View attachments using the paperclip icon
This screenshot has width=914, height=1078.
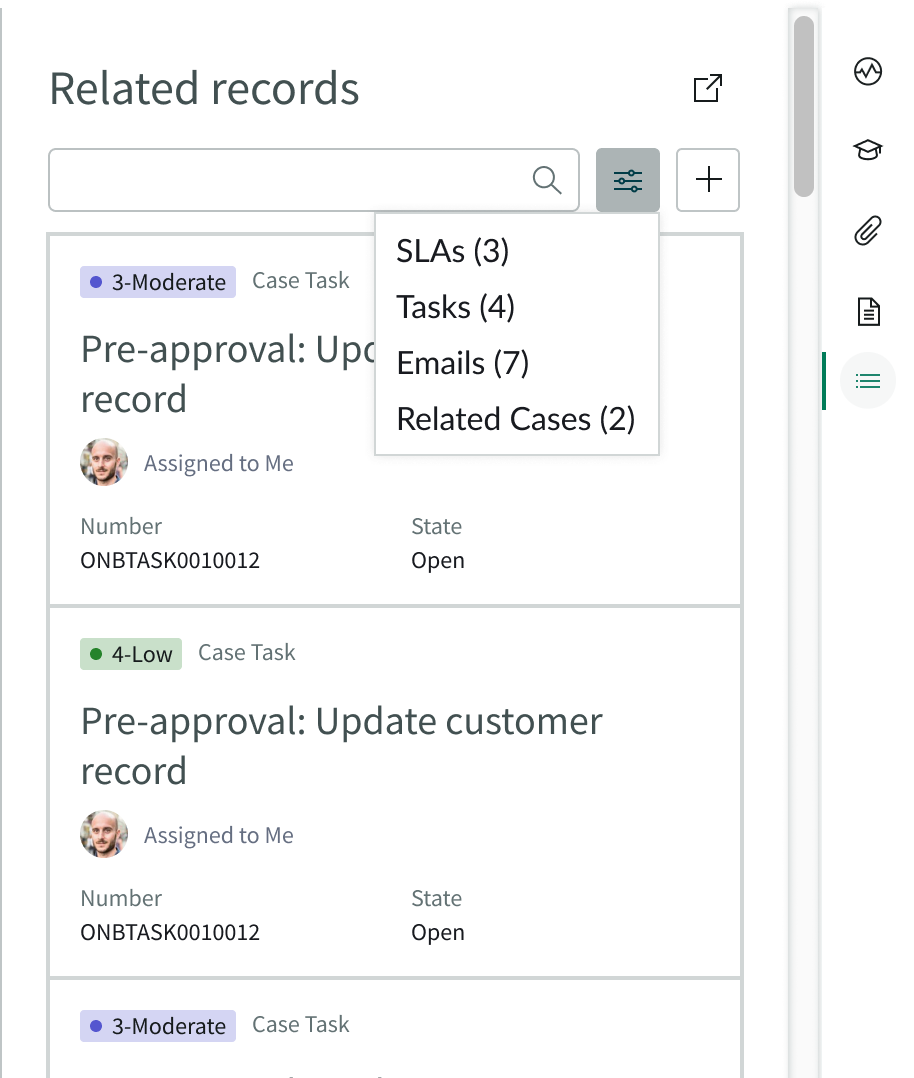(x=867, y=229)
